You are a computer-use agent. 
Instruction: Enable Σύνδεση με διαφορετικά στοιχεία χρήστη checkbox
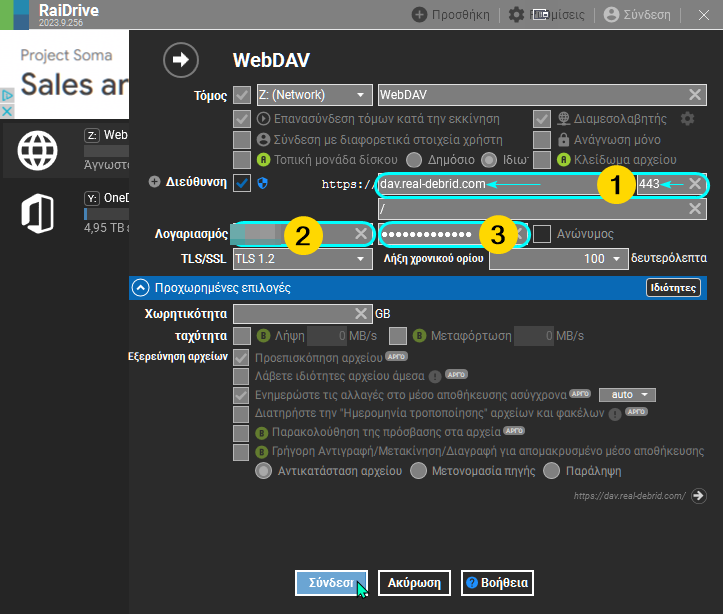(x=242, y=140)
